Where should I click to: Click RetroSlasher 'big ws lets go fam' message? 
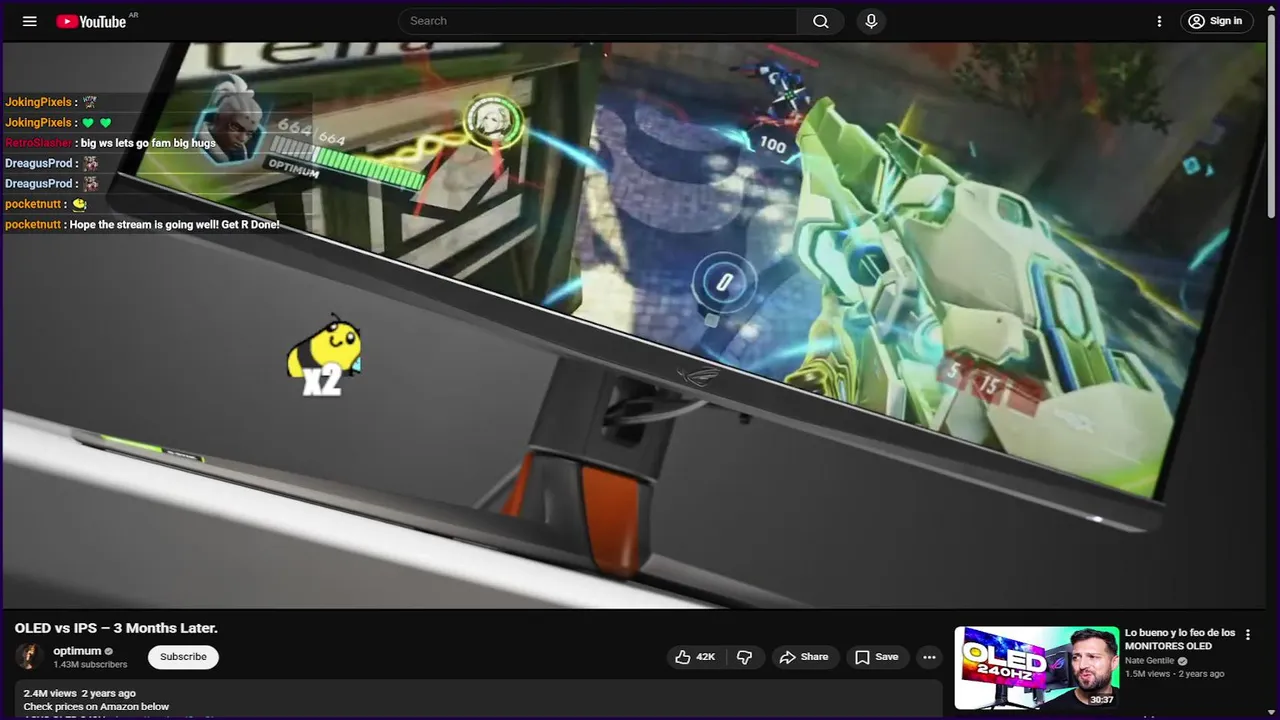point(110,143)
